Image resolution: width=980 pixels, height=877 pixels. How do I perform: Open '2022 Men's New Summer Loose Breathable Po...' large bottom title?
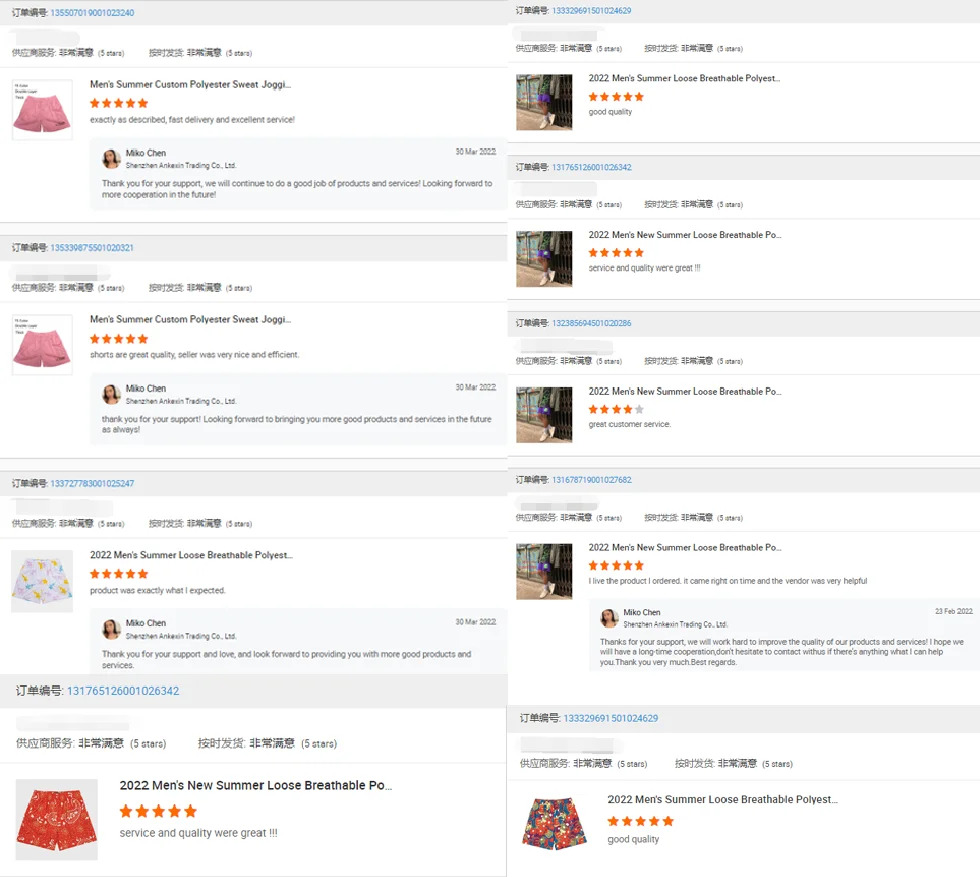(256, 785)
